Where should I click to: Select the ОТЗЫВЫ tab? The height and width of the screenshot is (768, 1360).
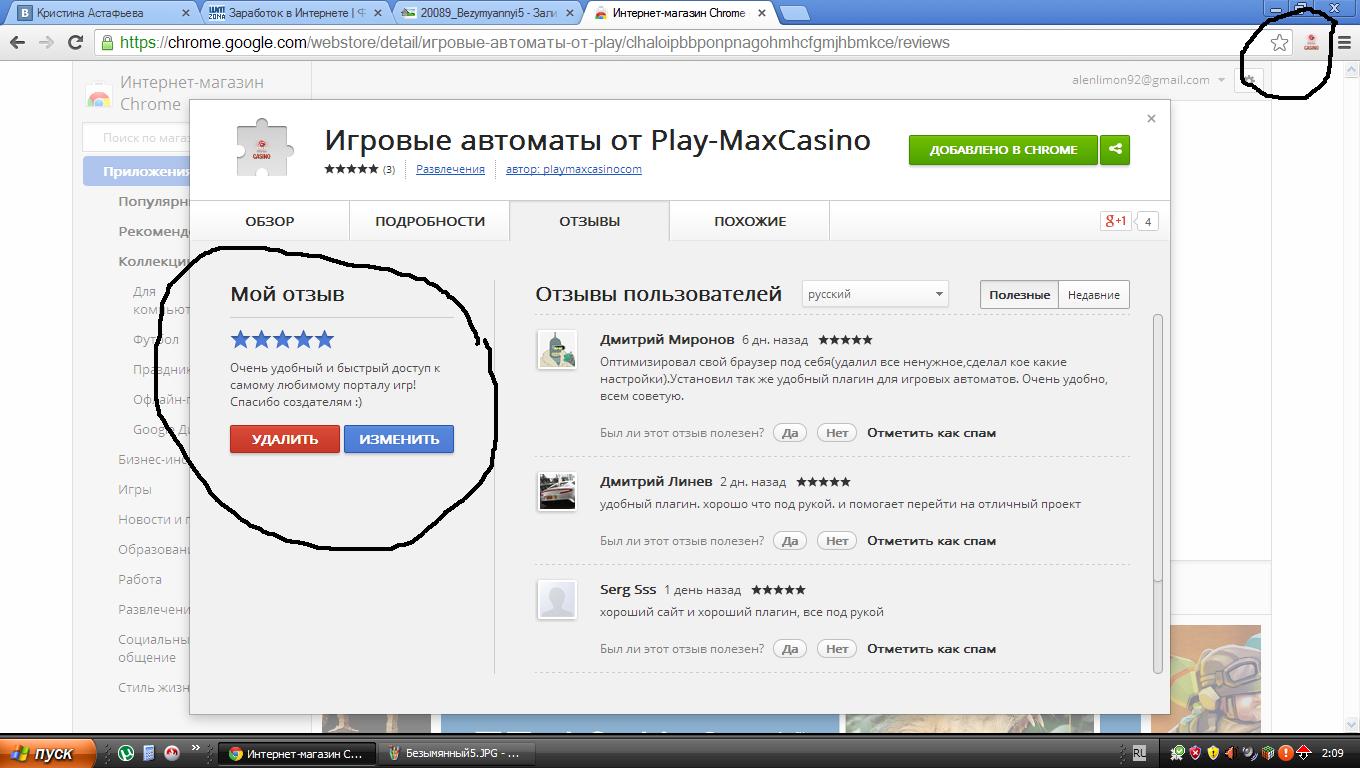589,221
